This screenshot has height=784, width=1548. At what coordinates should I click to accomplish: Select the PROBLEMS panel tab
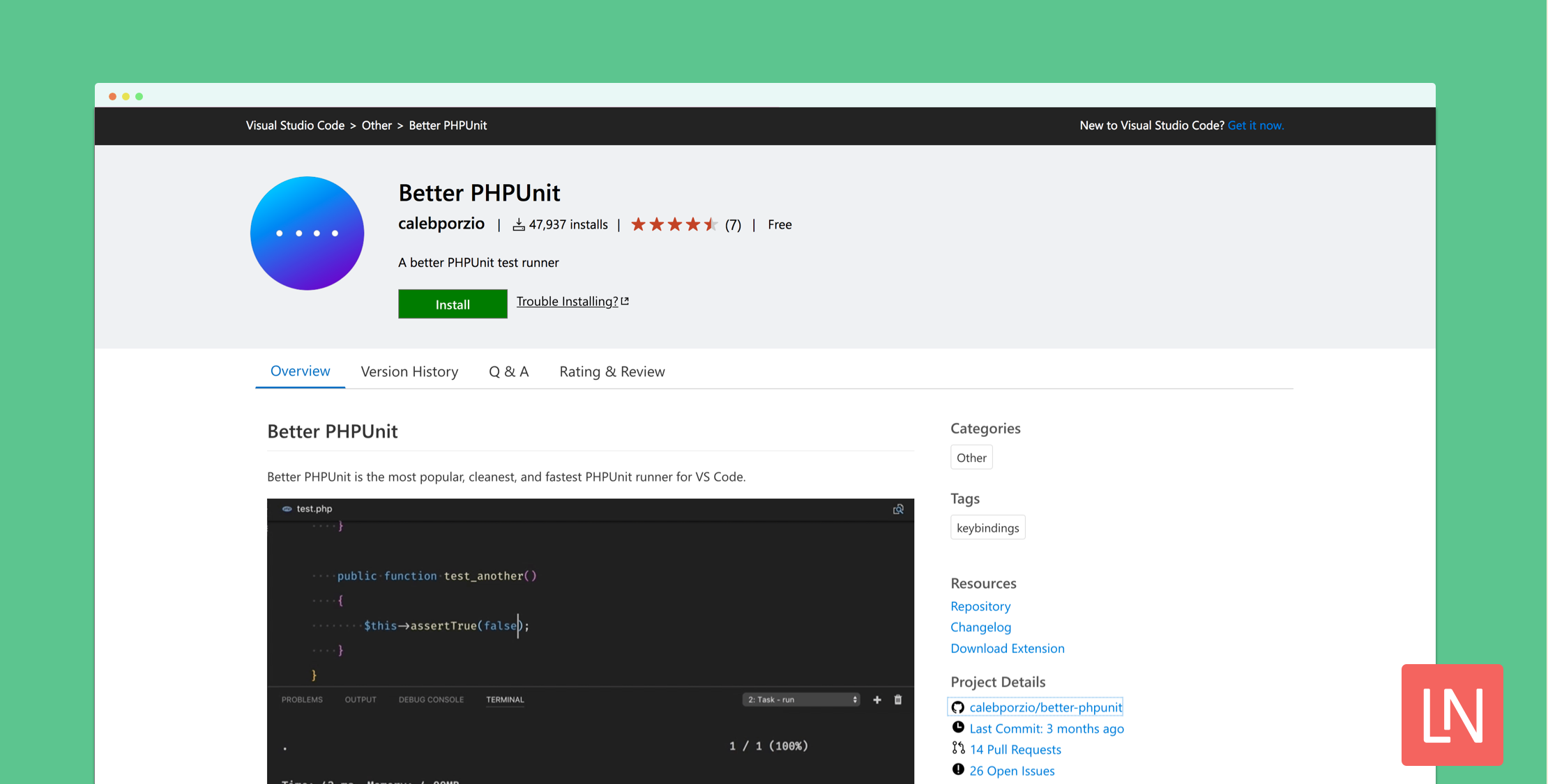pyautogui.click(x=302, y=700)
